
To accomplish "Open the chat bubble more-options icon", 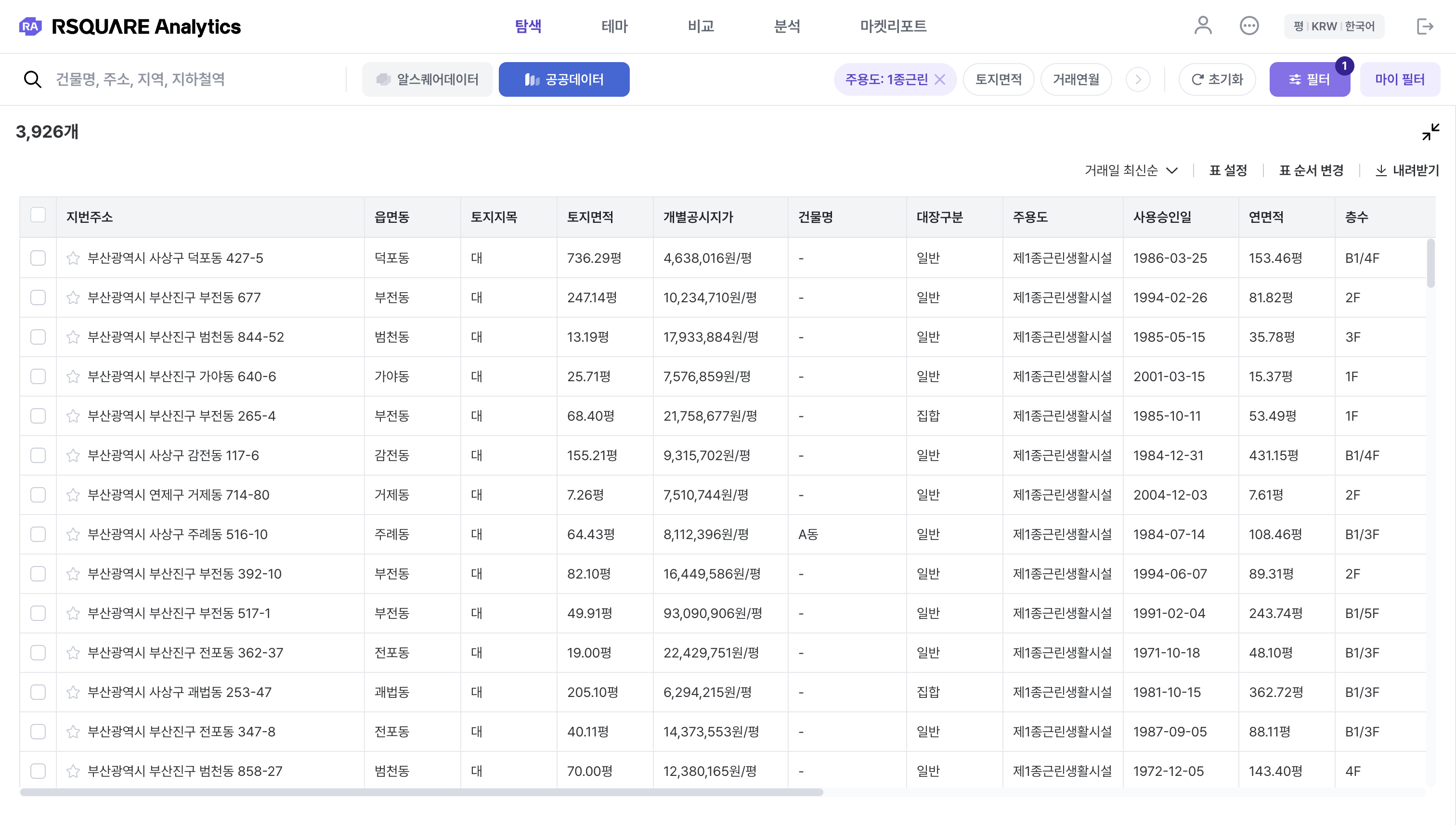I will [x=1248, y=26].
